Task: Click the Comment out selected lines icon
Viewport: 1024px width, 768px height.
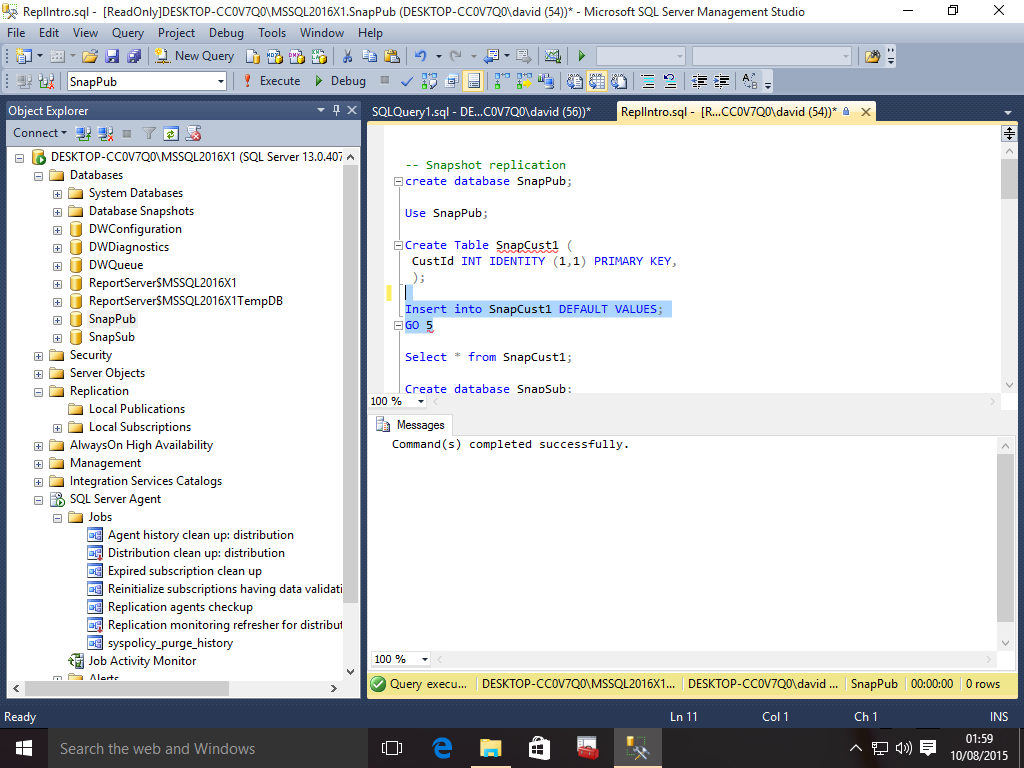Action: (x=647, y=81)
